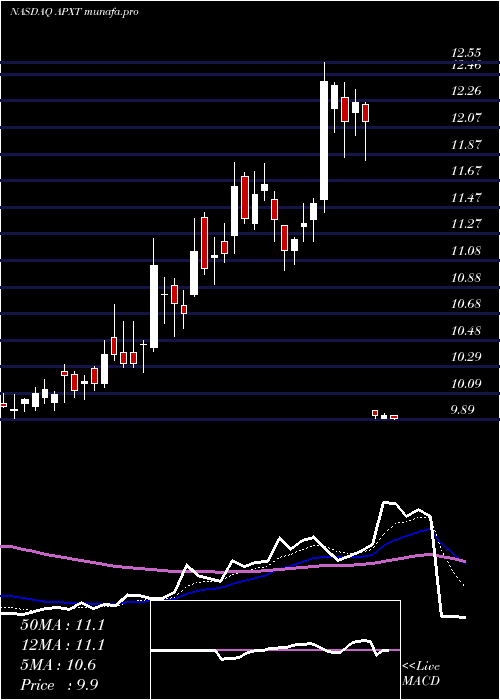Click the 12.07 price axis label
This screenshot has height=700, width=500.
pos(466,118)
